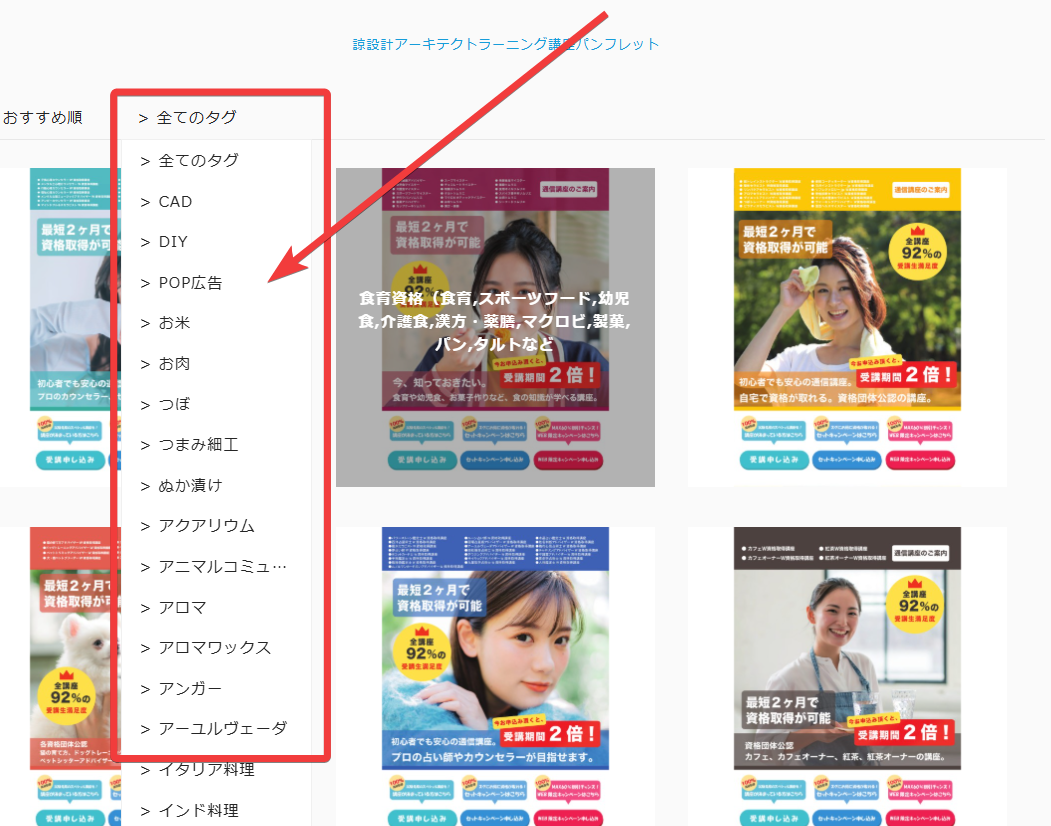Image resolution: width=1051 pixels, height=826 pixels.
Task: Open the blue プロの占い師 pamphlet thumbnail
Action: (x=495, y=676)
